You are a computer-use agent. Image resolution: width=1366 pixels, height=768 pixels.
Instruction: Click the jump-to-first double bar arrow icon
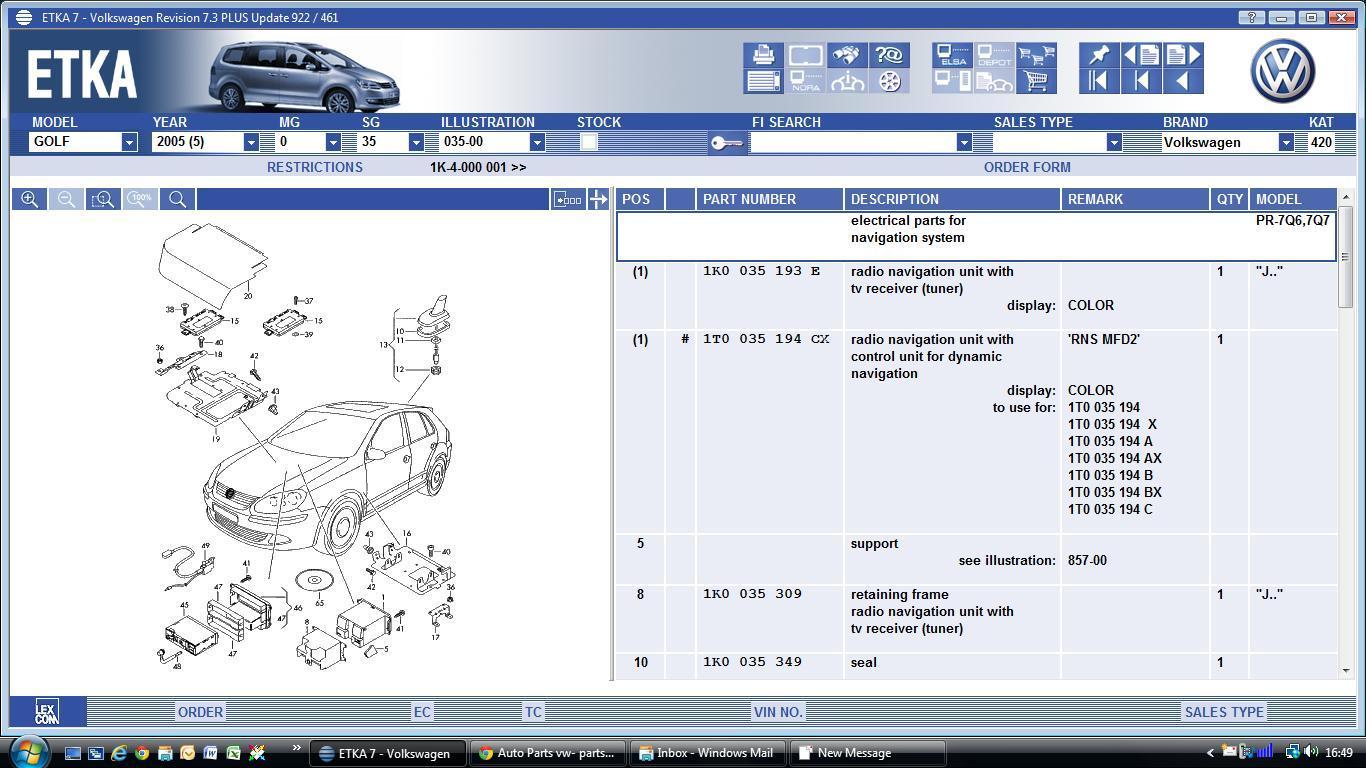pos(1098,82)
